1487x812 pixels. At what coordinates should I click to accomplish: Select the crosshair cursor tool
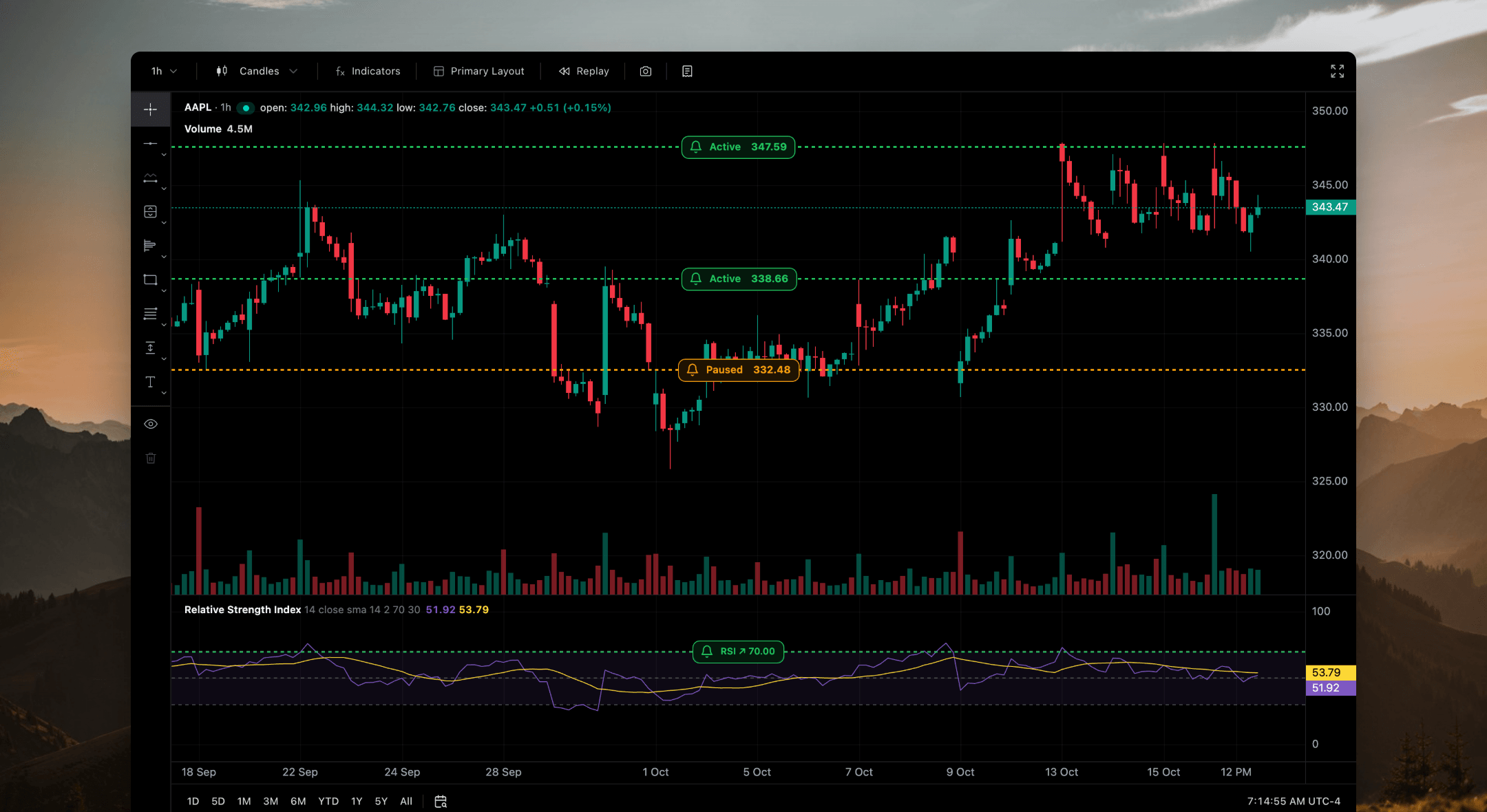point(150,109)
